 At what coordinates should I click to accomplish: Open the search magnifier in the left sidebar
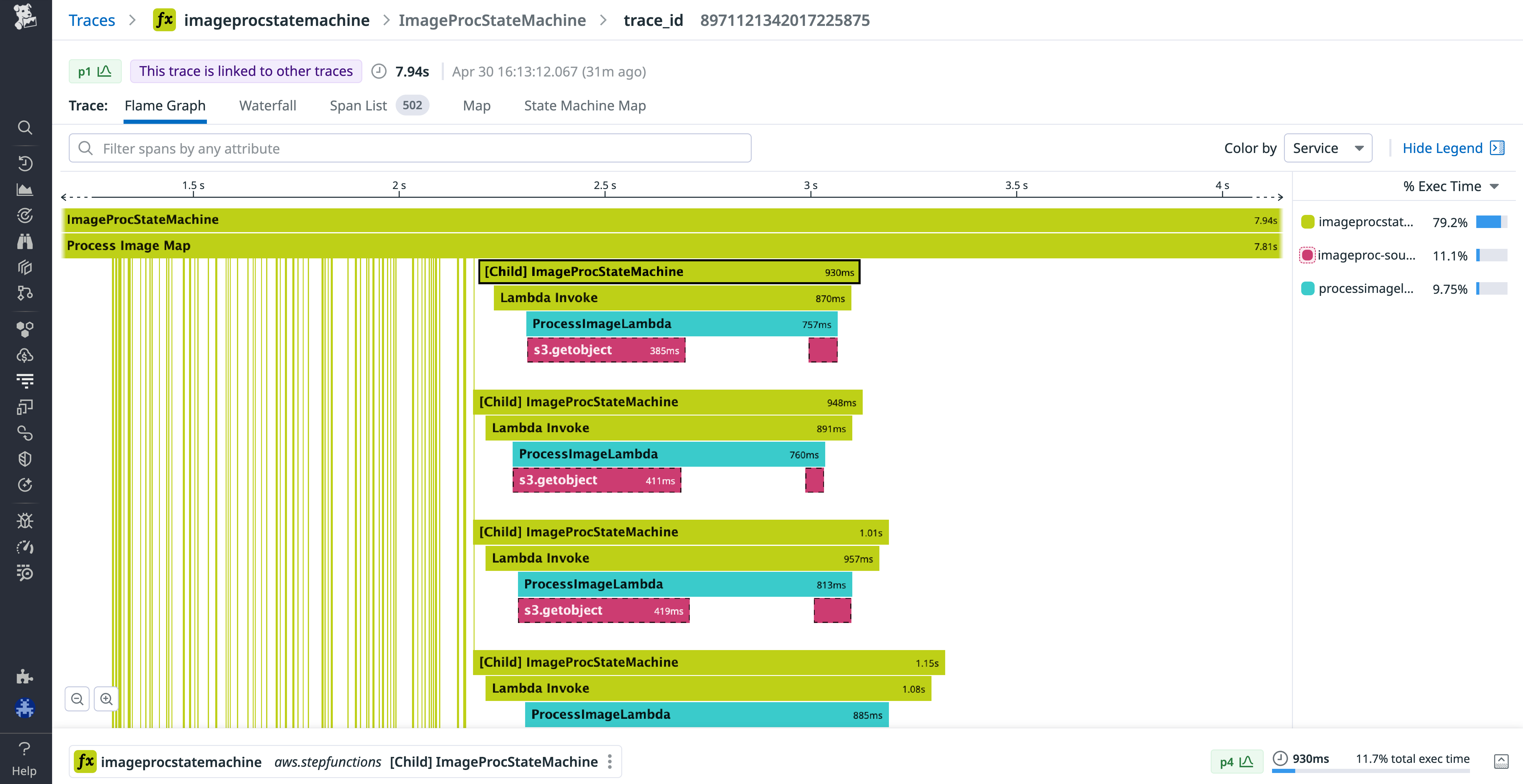coord(25,128)
